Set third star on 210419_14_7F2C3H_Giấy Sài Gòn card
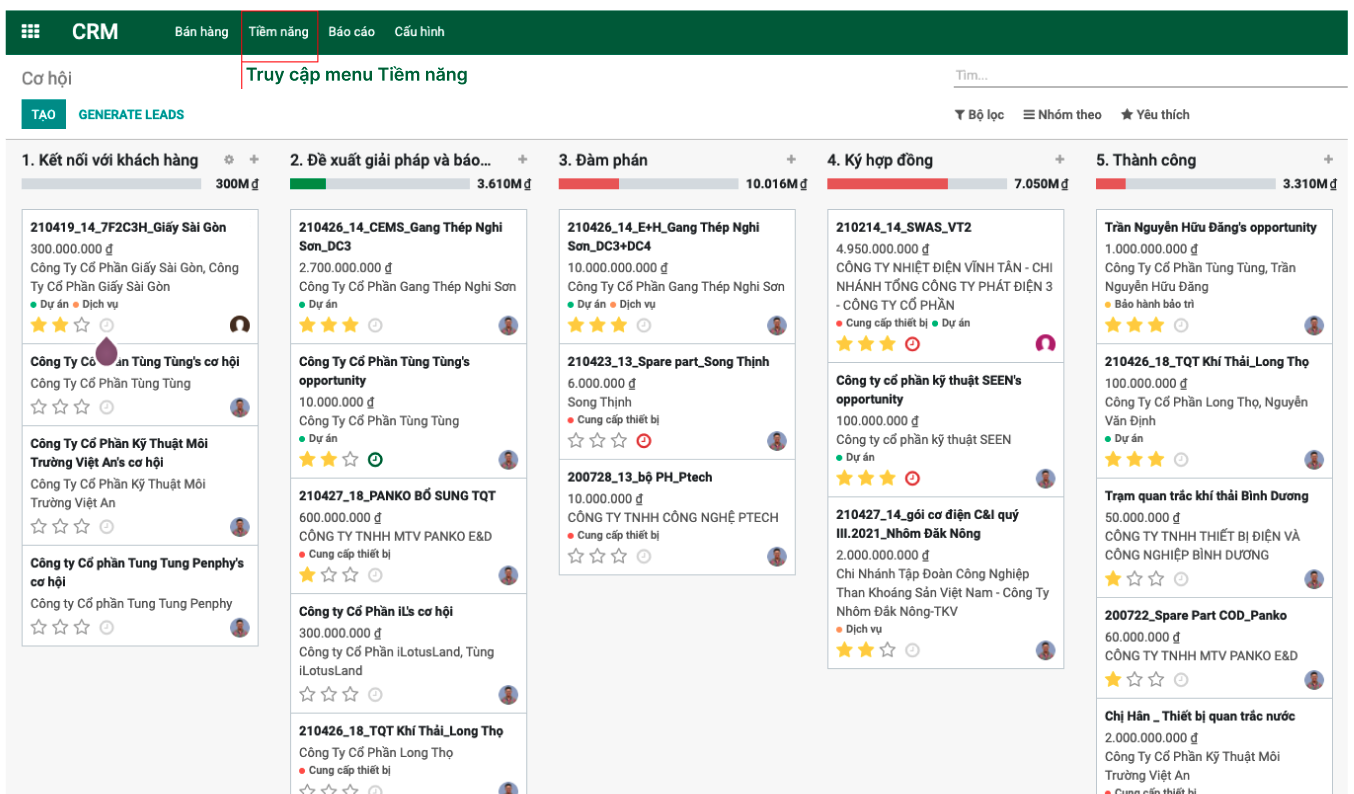This screenshot has height=794, width=1354. point(82,325)
